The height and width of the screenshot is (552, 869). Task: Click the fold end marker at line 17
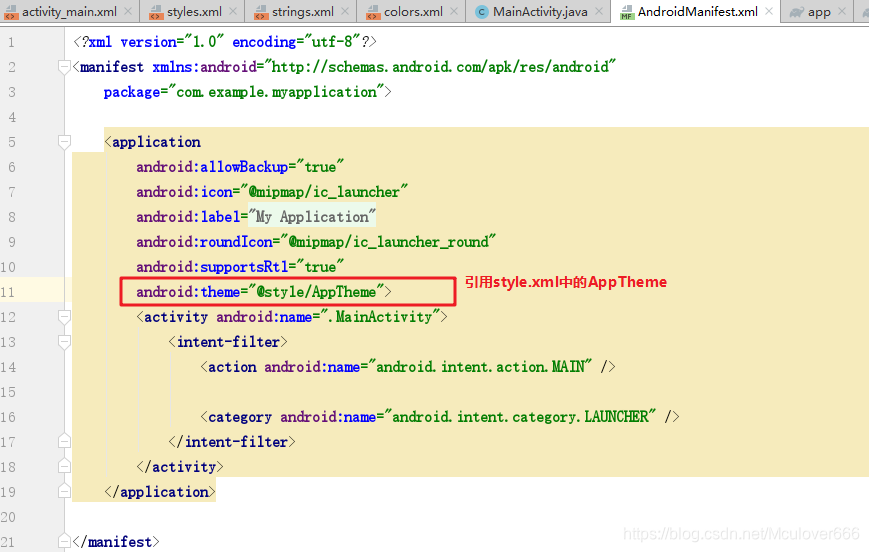pyautogui.click(x=64, y=441)
